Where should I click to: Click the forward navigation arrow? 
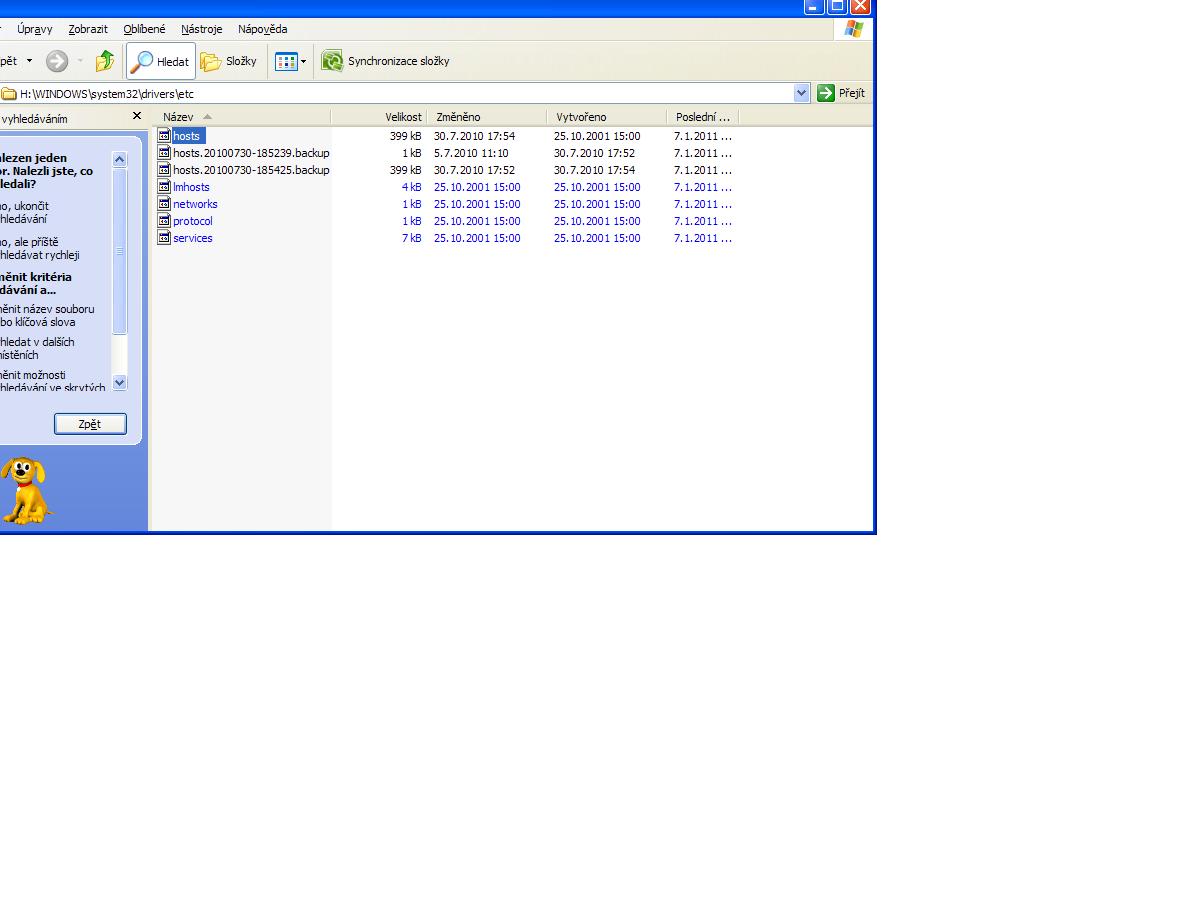pos(57,61)
